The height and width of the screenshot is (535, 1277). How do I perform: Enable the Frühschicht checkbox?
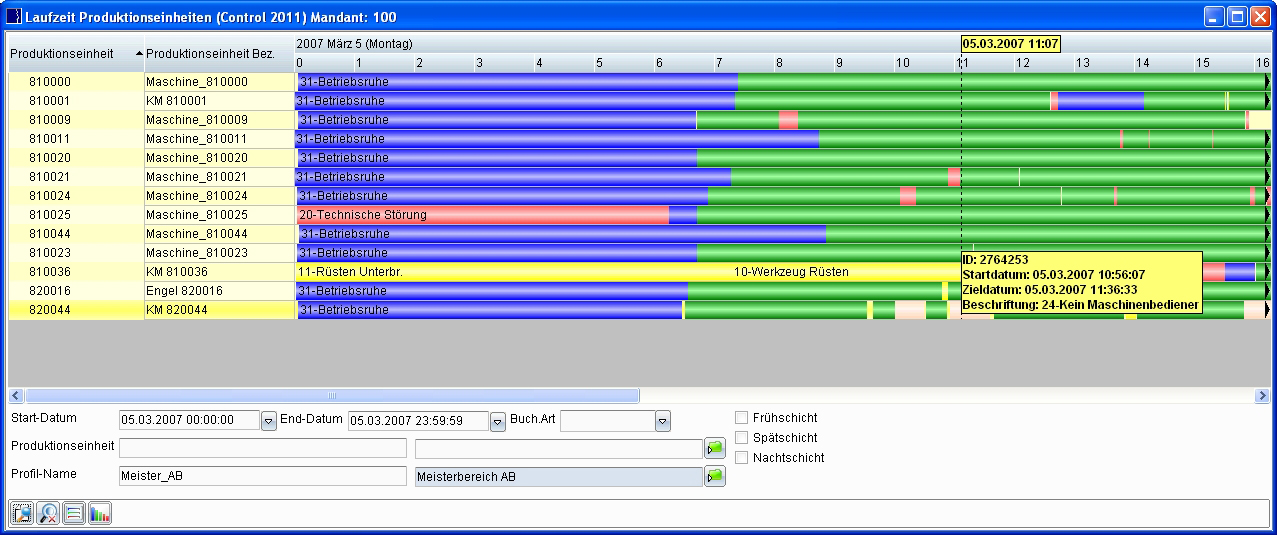741,418
